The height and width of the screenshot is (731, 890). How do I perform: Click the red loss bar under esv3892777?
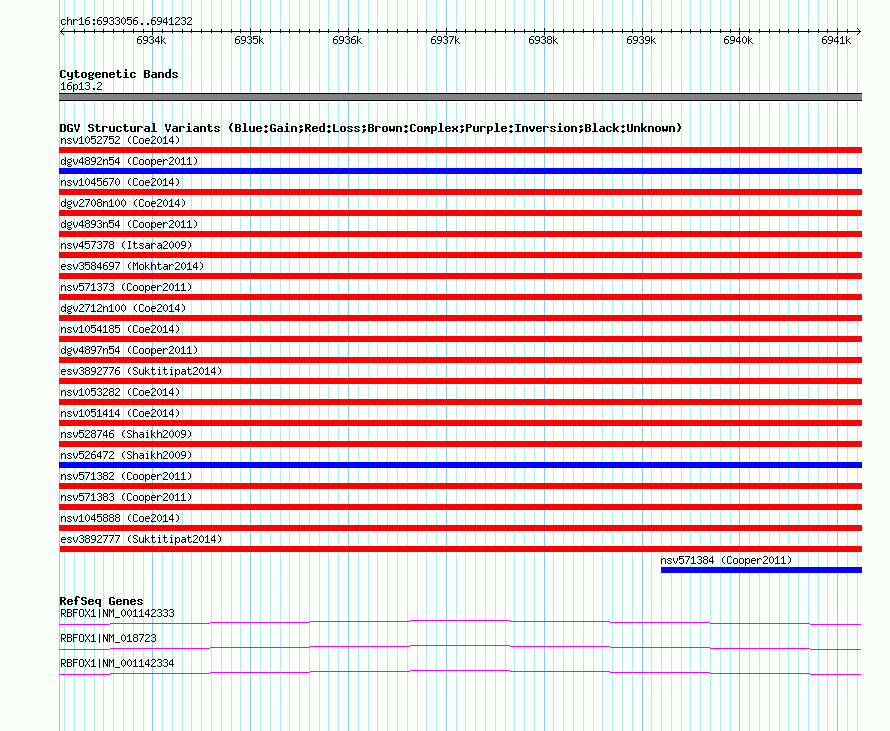click(x=460, y=549)
